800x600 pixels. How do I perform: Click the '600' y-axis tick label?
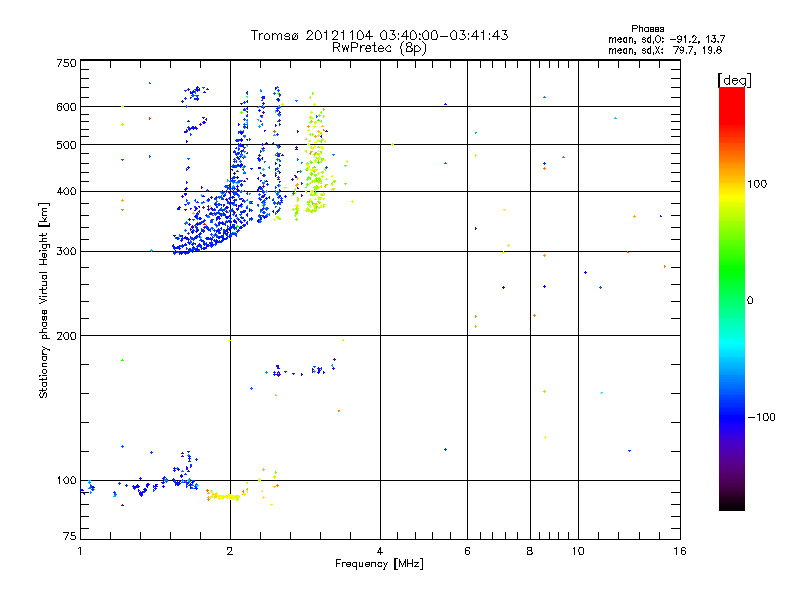point(67,107)
